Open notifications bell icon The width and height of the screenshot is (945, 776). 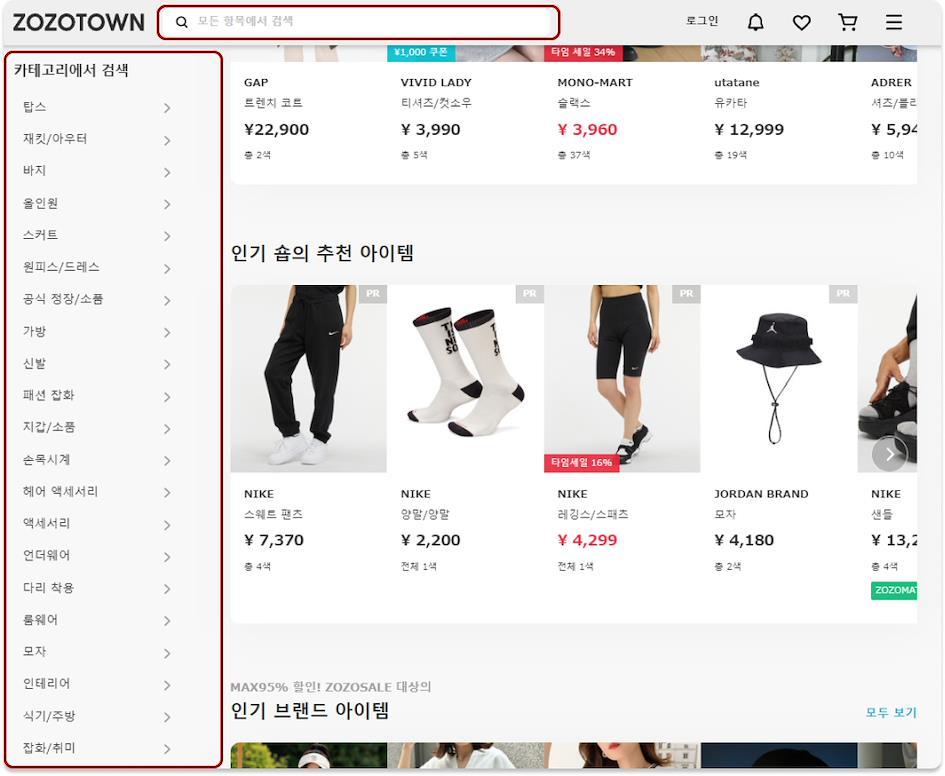(x=756, y=22)
